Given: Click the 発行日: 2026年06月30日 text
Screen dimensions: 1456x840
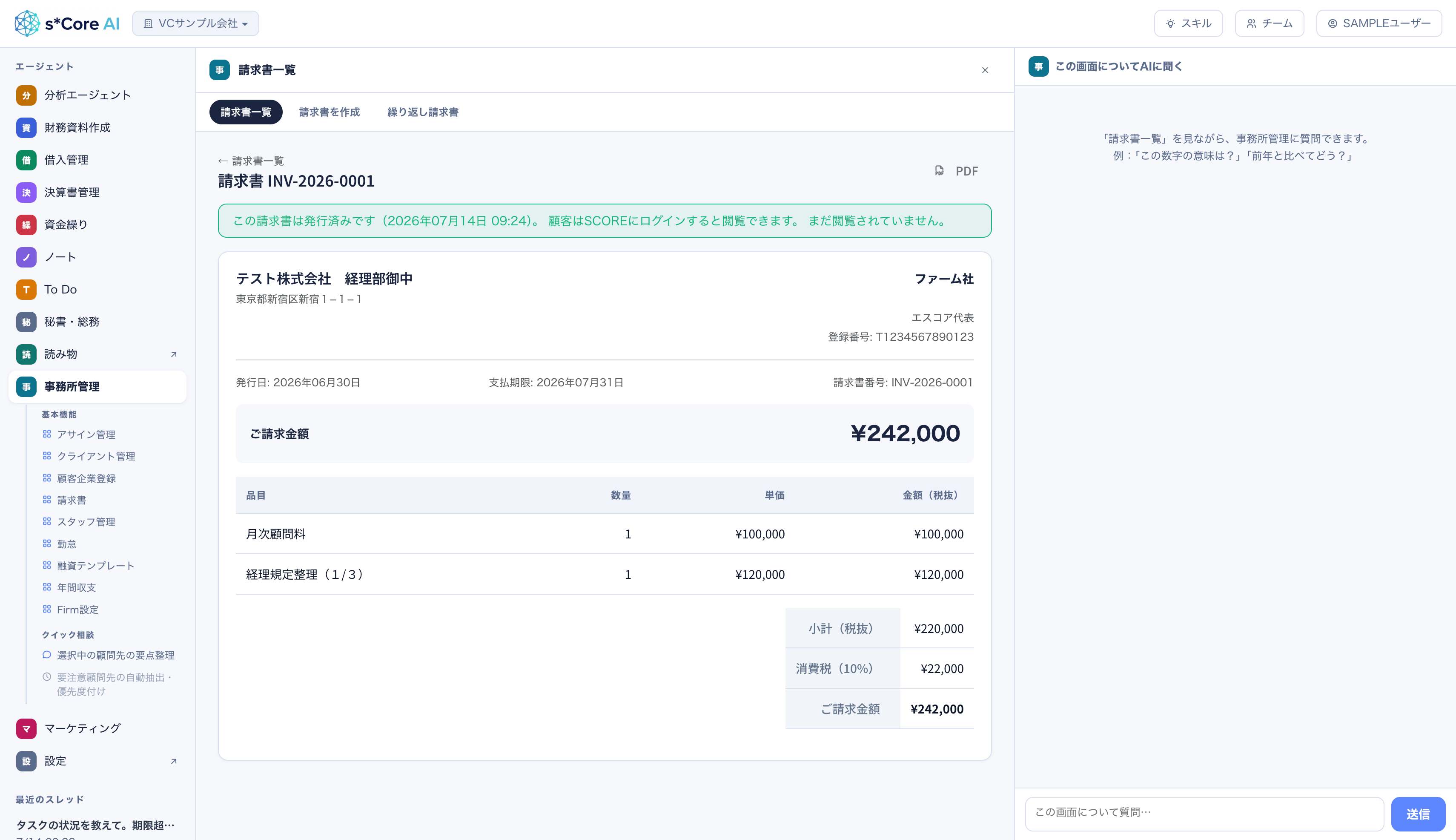Looking at the screenshot, I should [298, 383].
